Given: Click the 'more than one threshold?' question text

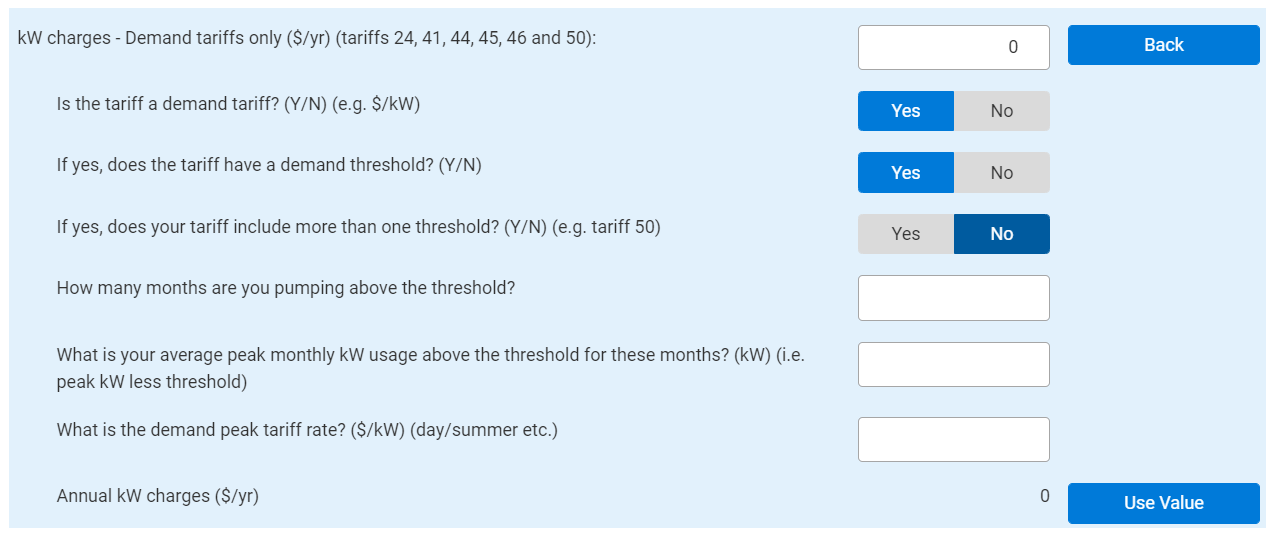Looking at the screenshot, I should tap(358, 227).
